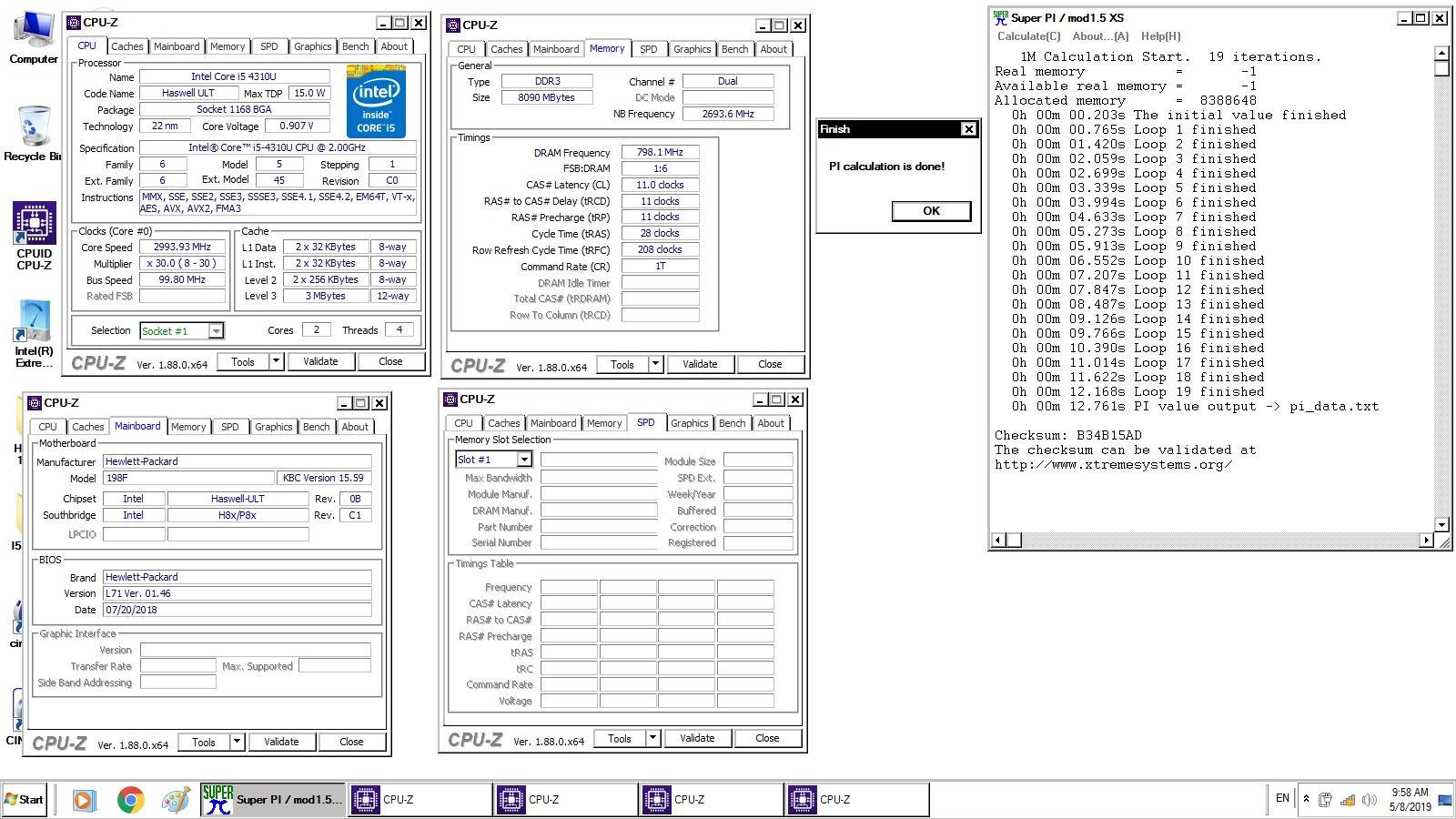This screenshot has height=819, width=1456.
Task: Click Close in the Memory tab window
Action: coord(770,364)
